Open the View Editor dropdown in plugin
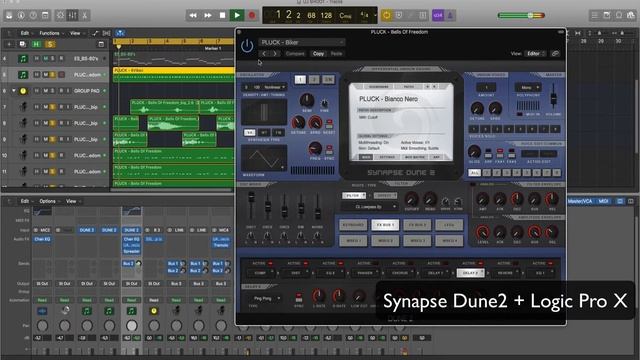640x360 pixels. (535, 53)
